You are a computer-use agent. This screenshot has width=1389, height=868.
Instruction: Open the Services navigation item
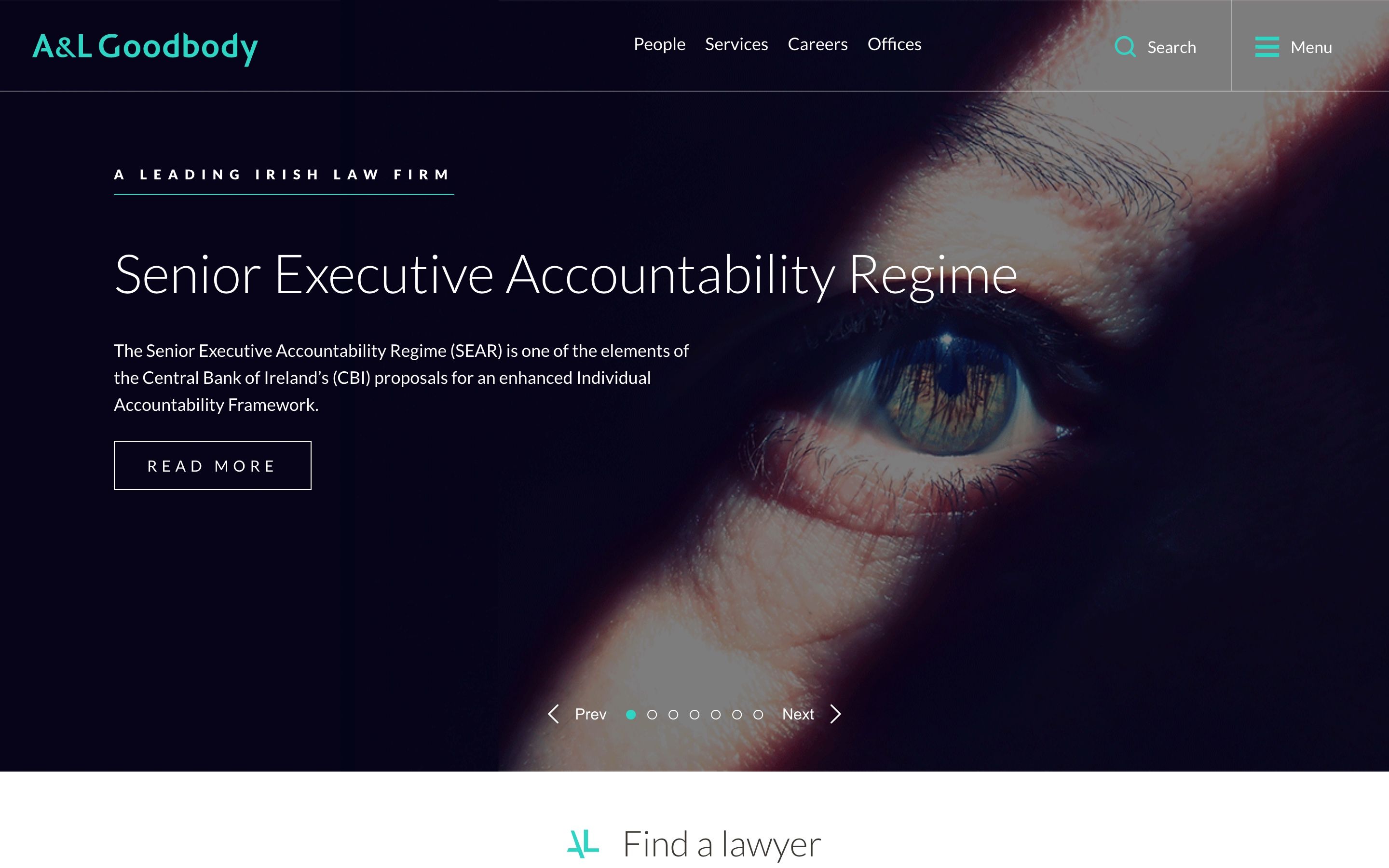[x=736, y=44]
